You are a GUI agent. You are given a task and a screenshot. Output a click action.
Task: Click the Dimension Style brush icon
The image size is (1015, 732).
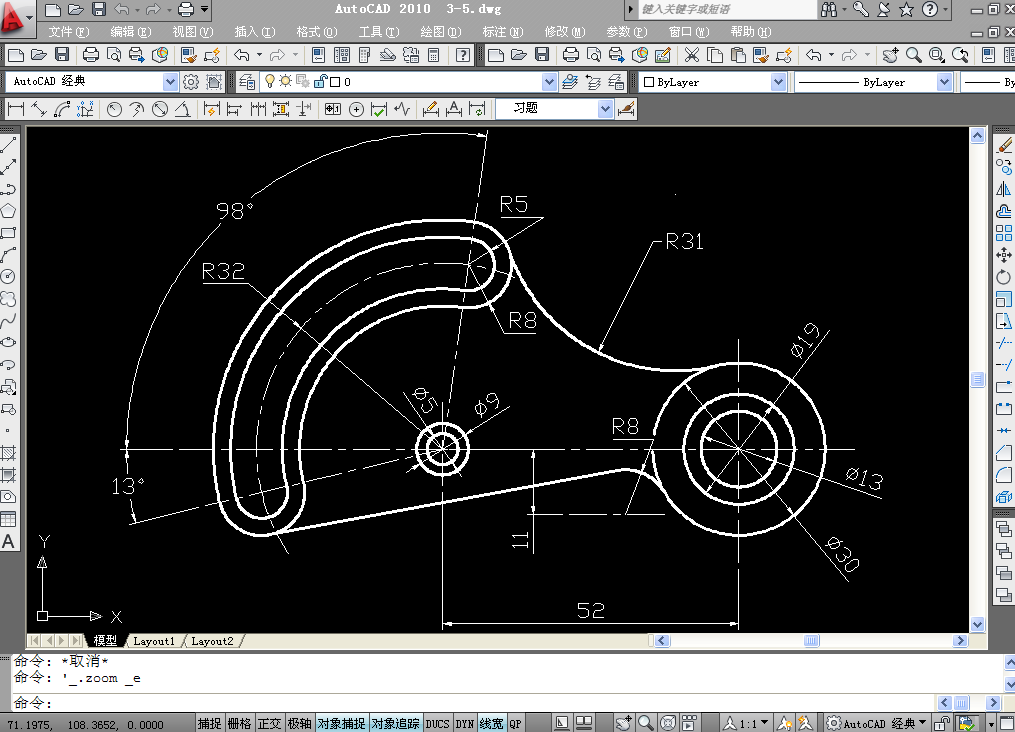(x=626, y=109)
